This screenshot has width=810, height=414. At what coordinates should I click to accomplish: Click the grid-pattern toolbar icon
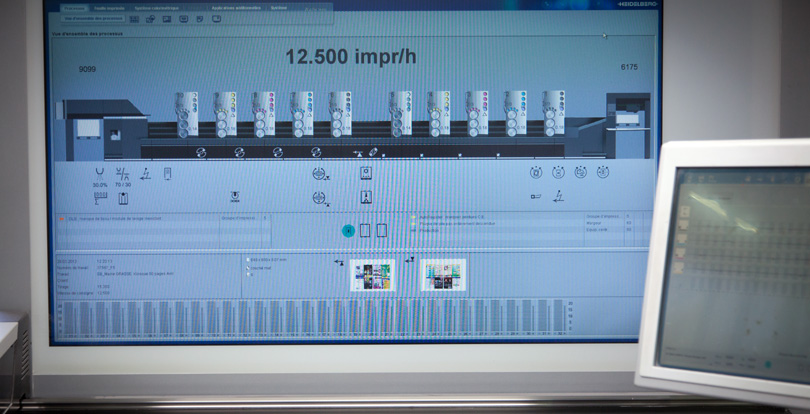[x=134, y=19]
